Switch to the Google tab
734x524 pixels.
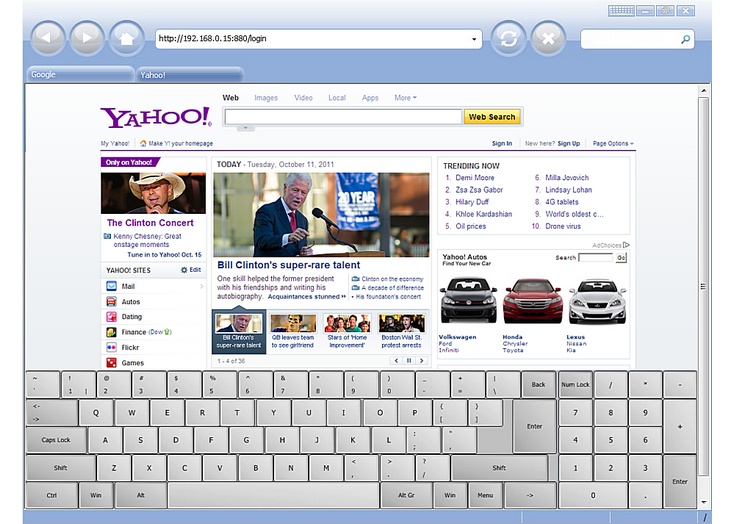tap(80, 74)
